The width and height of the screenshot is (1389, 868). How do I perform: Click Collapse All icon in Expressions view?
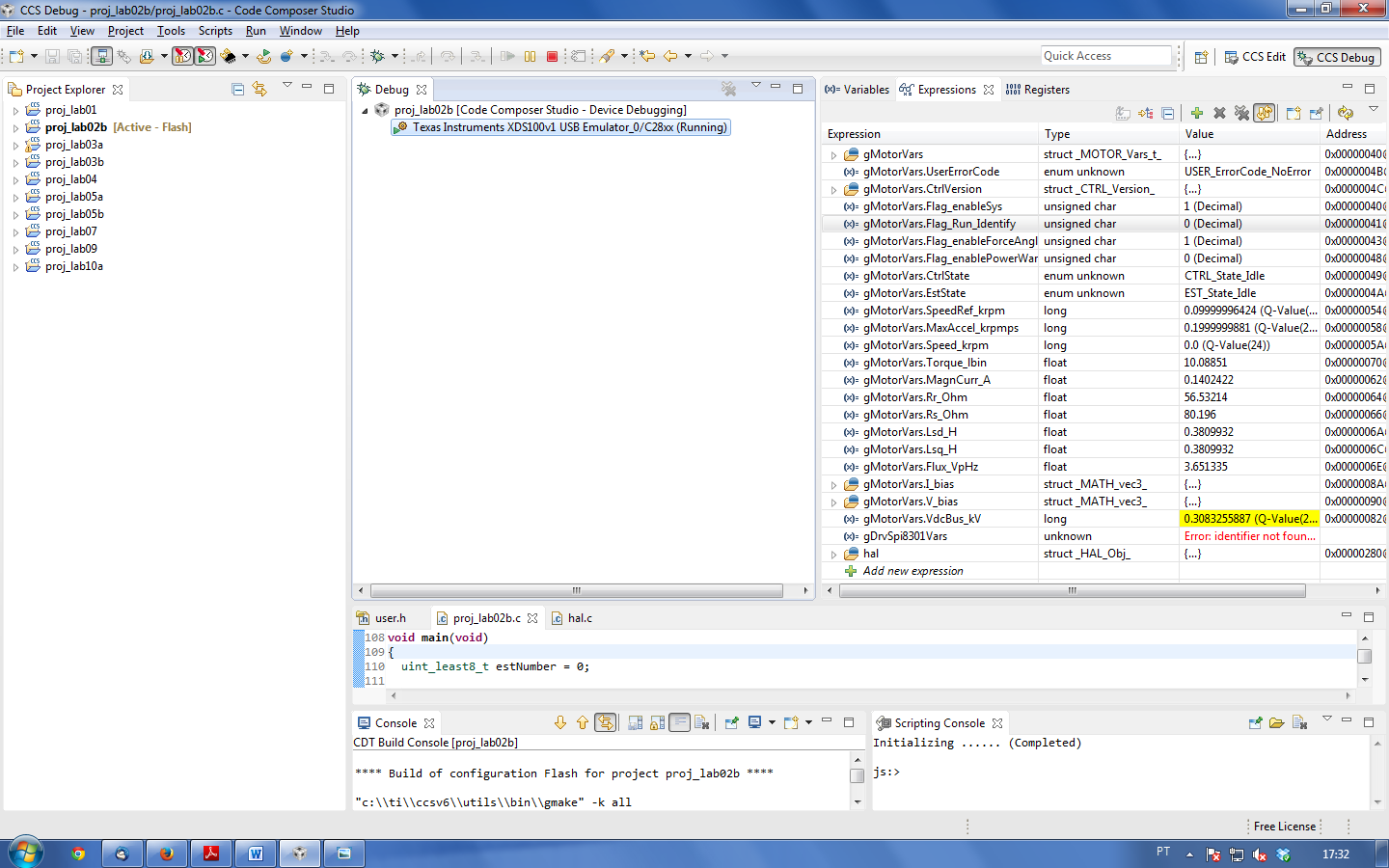pyautogui.click(x=1167, y=113)
